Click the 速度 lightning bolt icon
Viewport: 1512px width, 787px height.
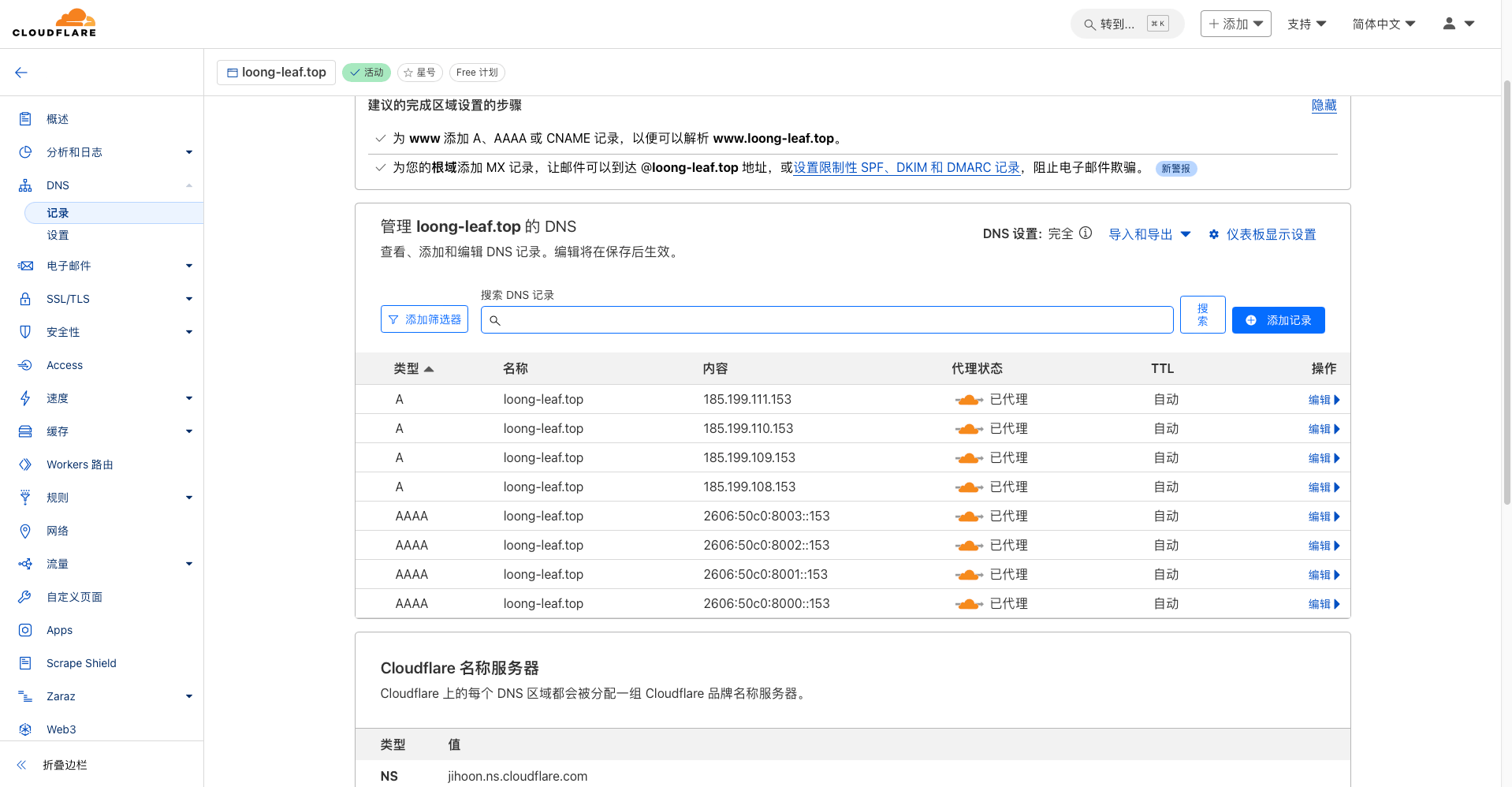point(25,398)
